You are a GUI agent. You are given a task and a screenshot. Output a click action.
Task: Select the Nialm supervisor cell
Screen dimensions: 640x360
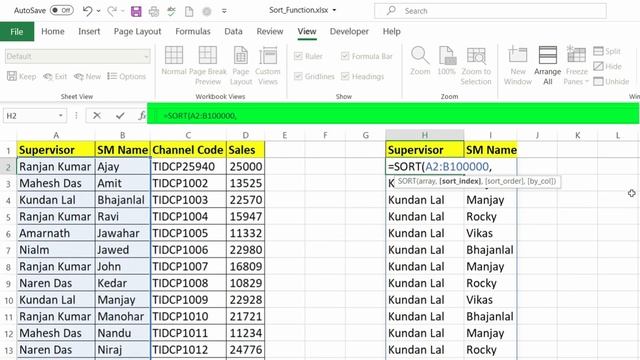56,250
